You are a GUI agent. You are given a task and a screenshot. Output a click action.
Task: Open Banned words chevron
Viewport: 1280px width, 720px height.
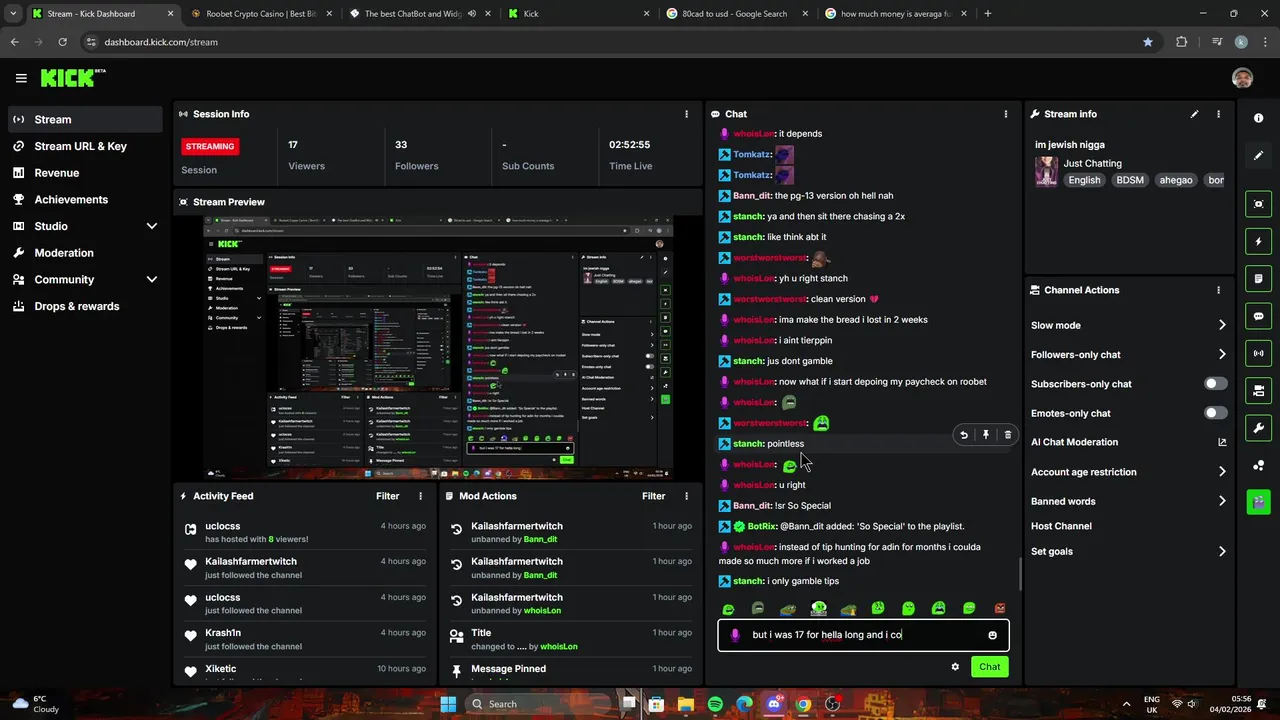[1221, 501]
